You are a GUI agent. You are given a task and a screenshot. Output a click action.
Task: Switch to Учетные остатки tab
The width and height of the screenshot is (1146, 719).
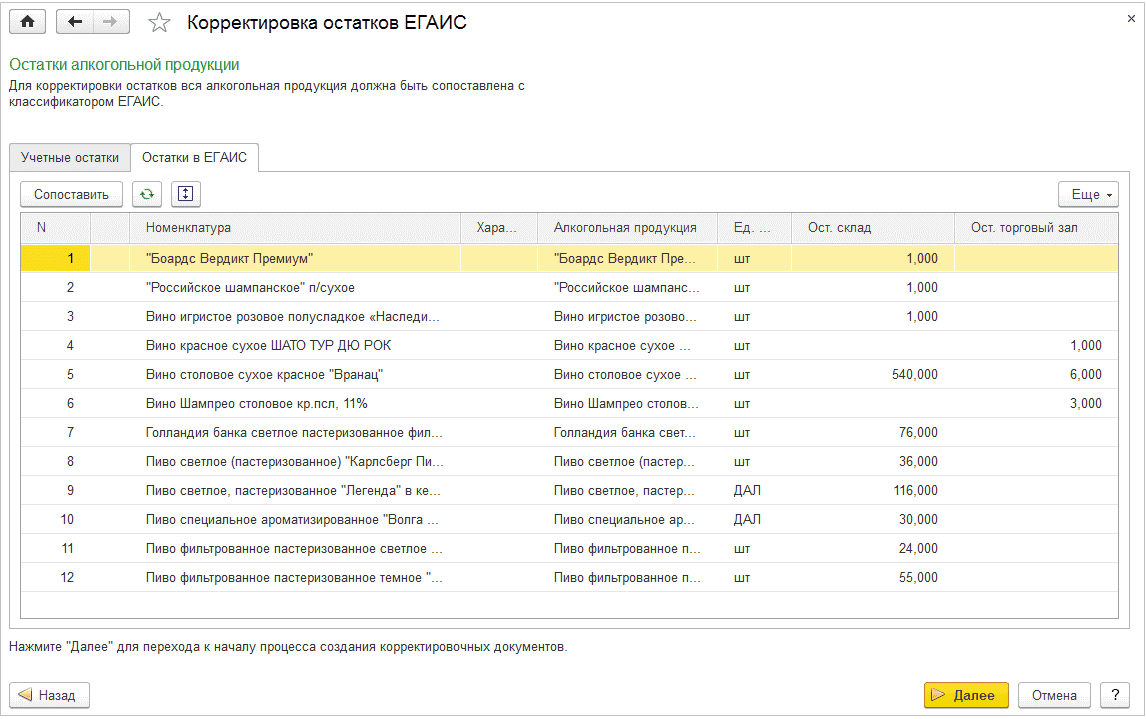point(70,158)
